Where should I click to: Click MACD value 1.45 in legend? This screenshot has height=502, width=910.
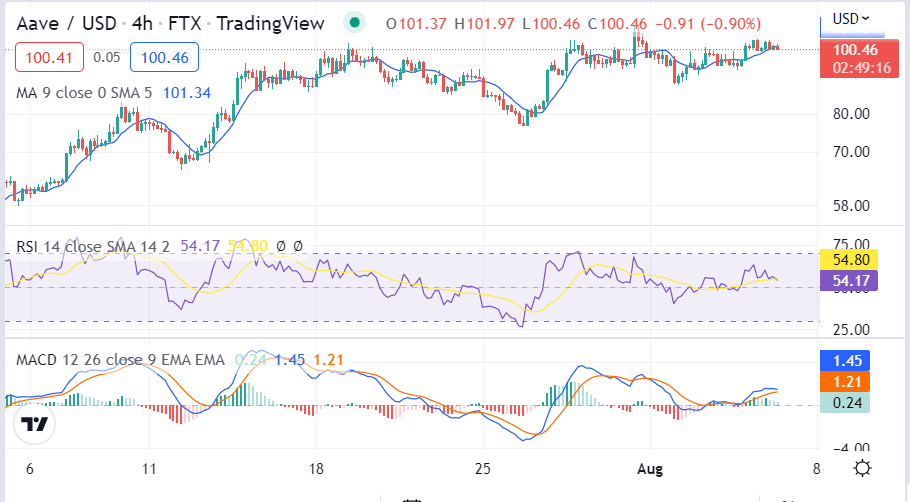point(290,360)
